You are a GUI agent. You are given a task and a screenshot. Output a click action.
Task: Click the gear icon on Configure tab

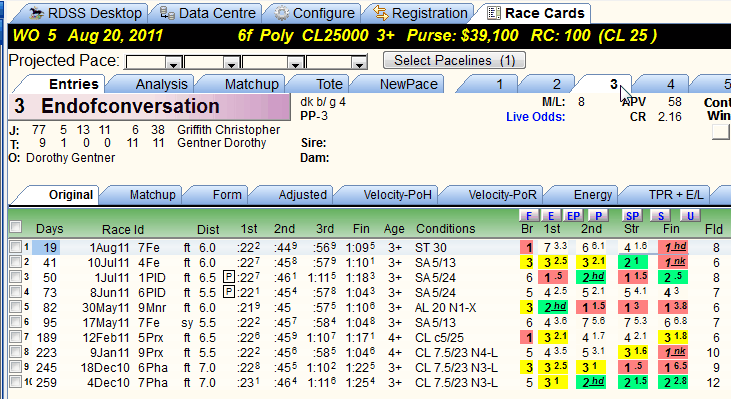(x=282, y=13)
